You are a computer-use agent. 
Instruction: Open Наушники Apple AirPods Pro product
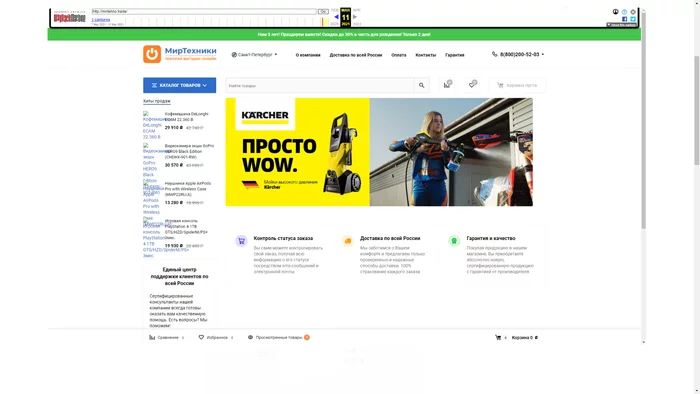pos(188,189)
